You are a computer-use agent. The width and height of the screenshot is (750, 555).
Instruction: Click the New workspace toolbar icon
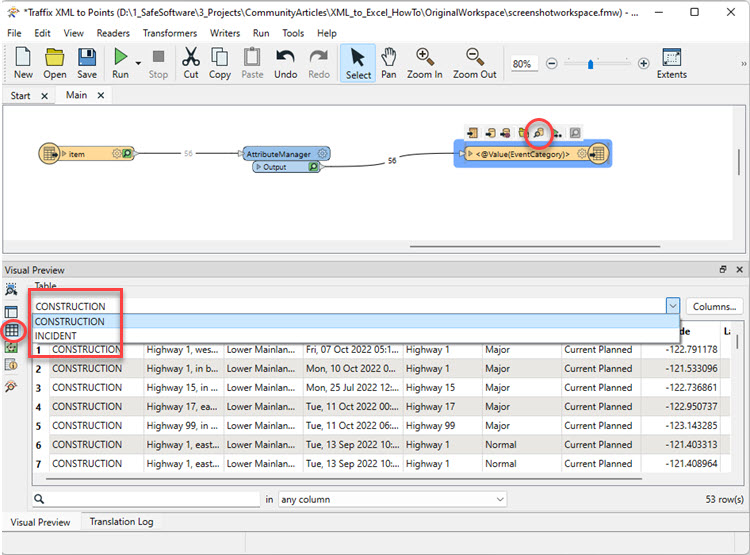tap(23, 63)
